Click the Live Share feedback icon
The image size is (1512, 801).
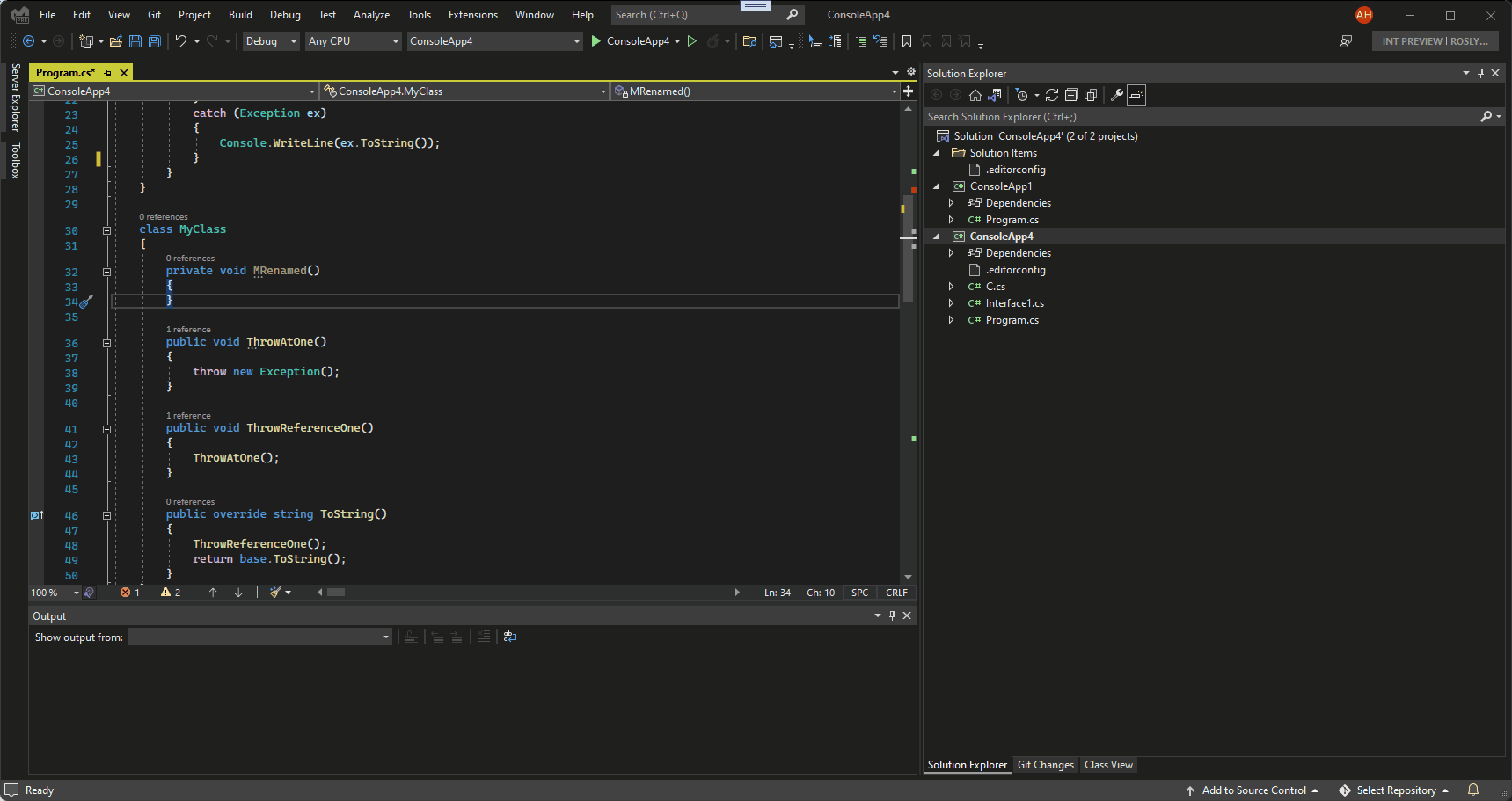1346,41
